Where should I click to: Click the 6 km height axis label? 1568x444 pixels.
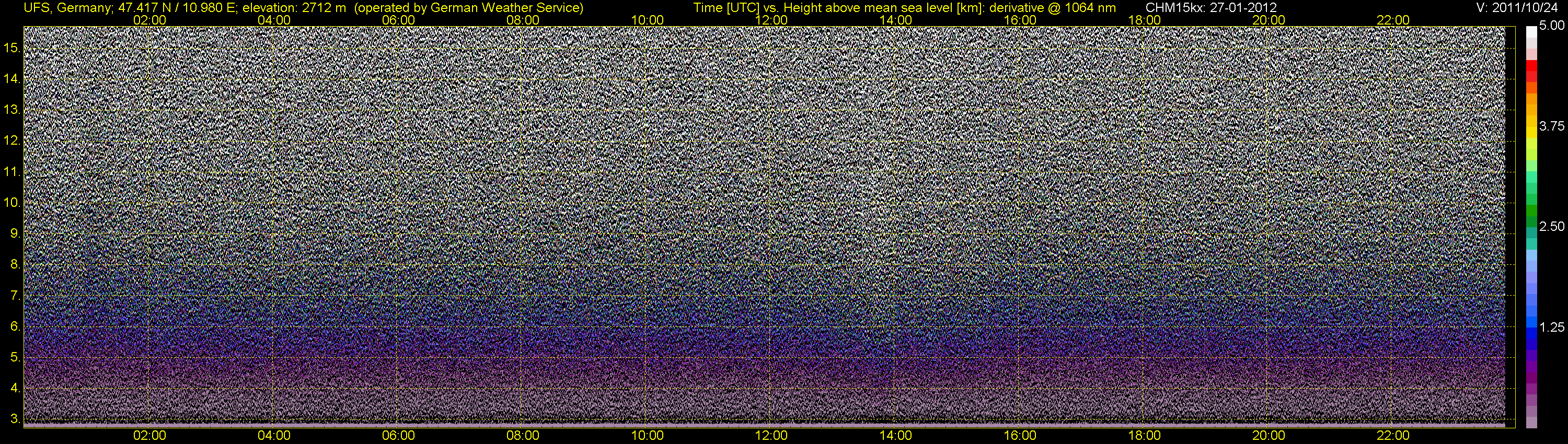coord(15,326)
